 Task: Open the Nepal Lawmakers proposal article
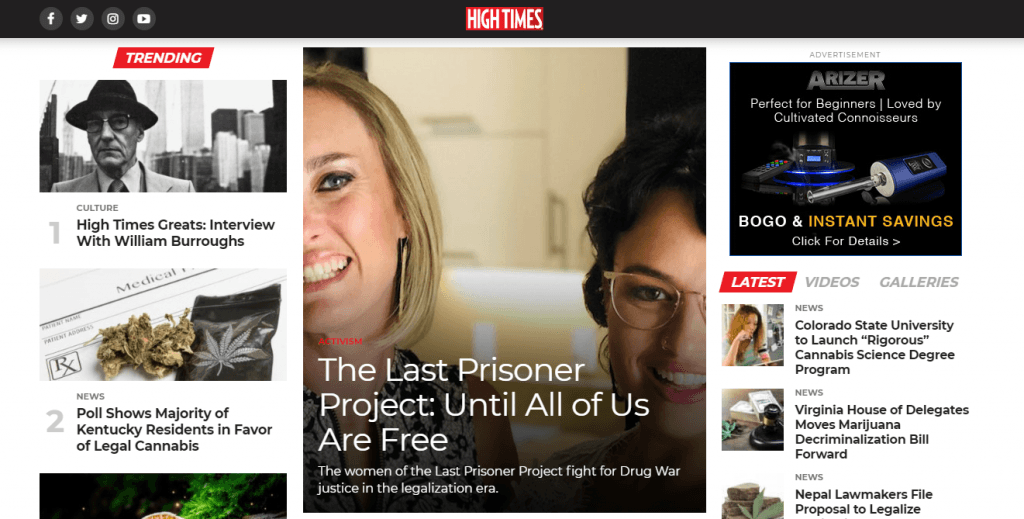tap(863, 501)
